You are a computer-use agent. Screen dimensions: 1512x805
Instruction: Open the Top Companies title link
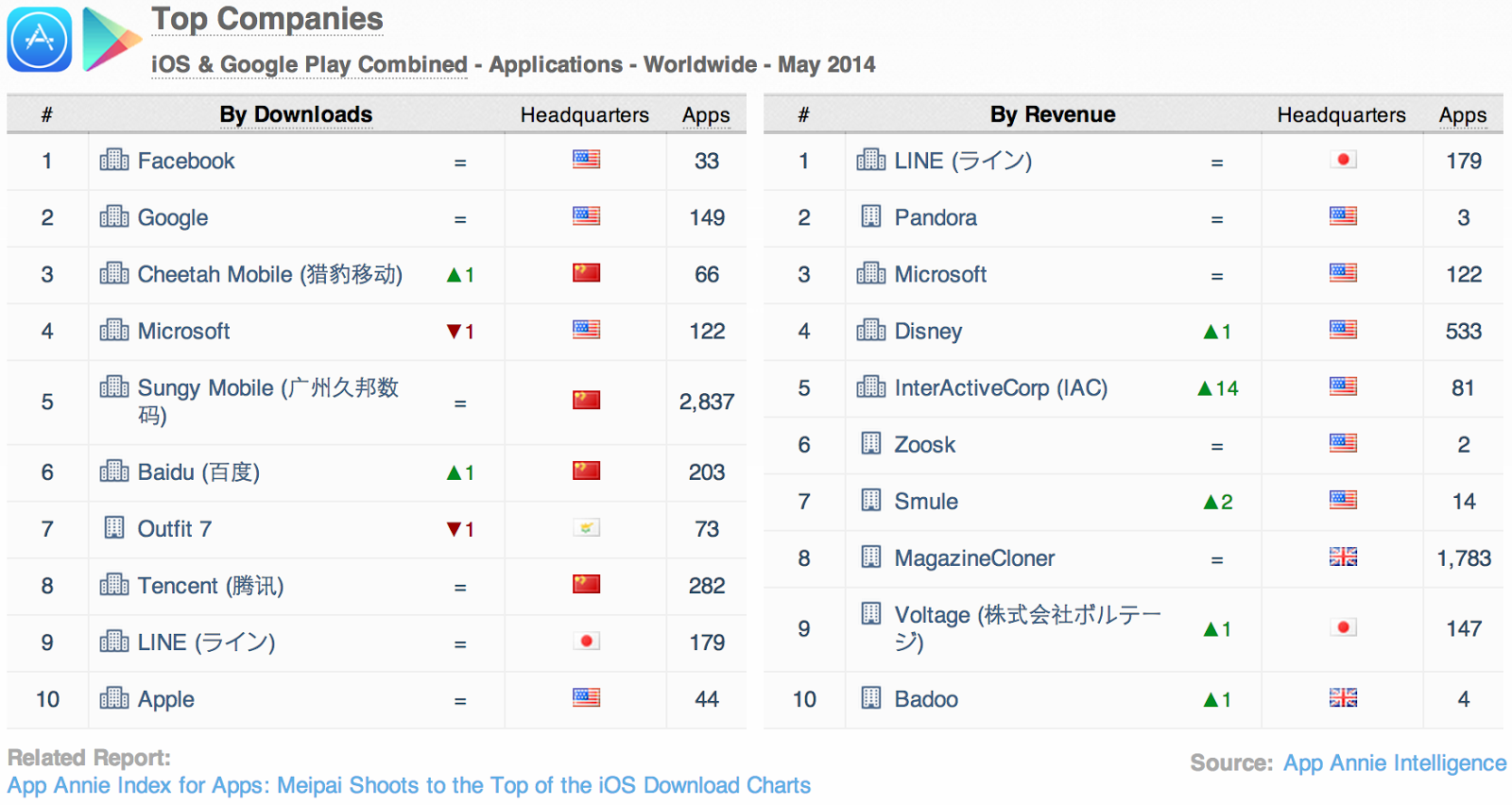(267, 19)
